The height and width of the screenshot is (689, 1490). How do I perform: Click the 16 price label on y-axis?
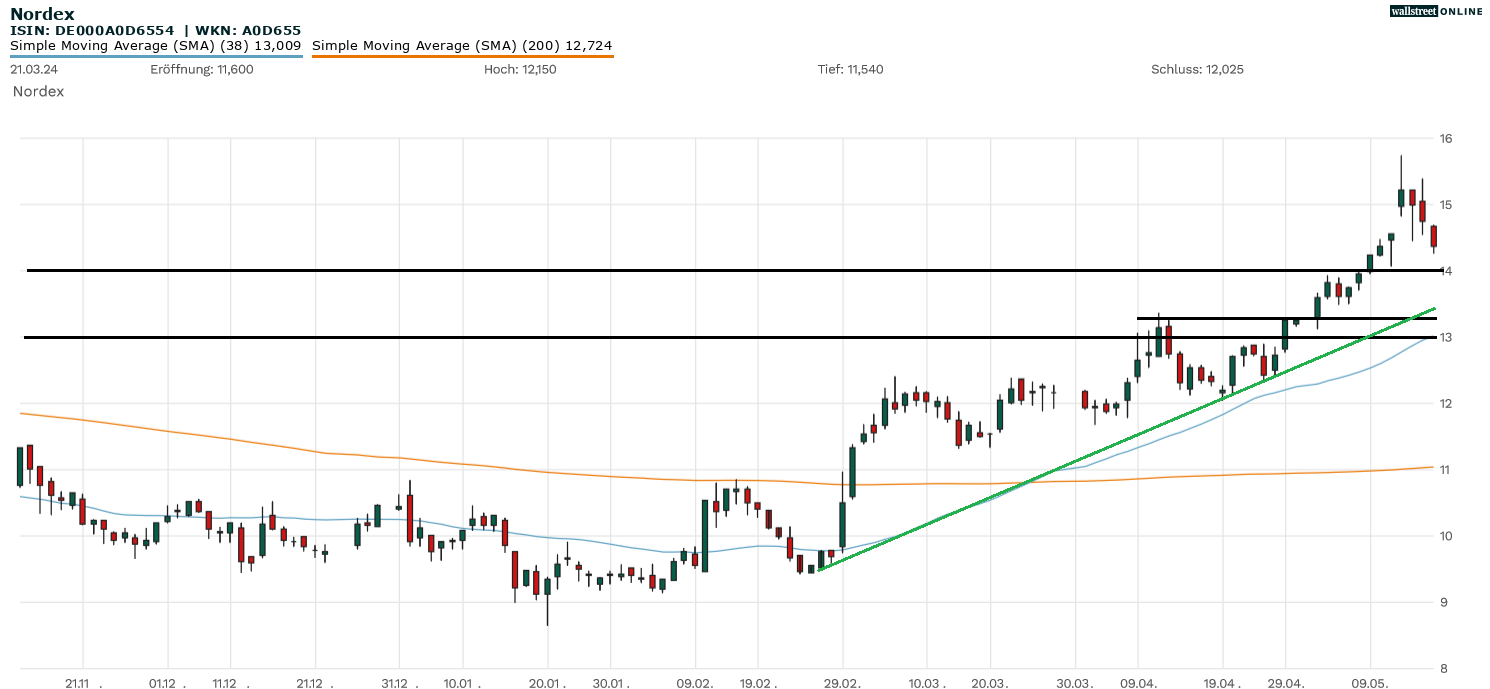point(1445,138)
